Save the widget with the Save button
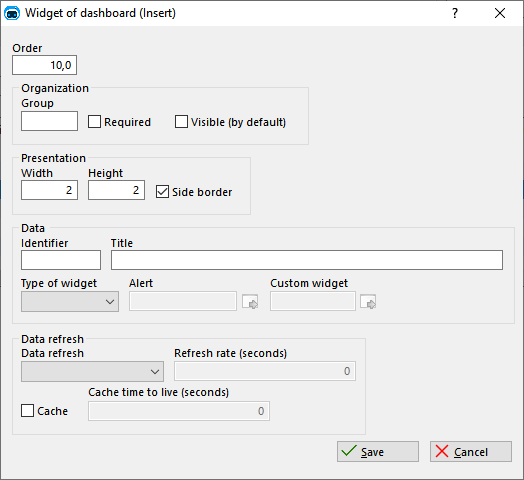This screenshot has width=524, height=480. (378, 452)
